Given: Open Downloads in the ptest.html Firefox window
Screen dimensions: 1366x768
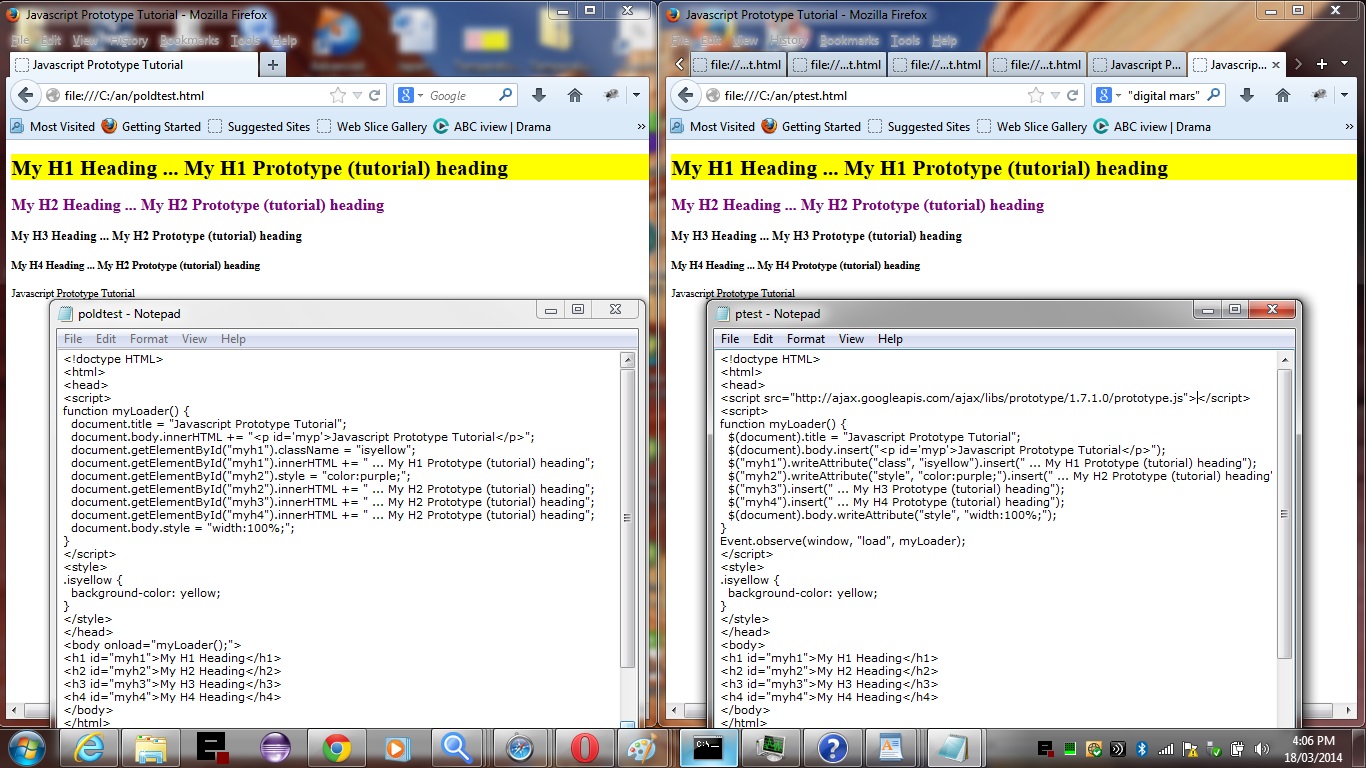Looking at the screenshot, I should click(1247, 96).
